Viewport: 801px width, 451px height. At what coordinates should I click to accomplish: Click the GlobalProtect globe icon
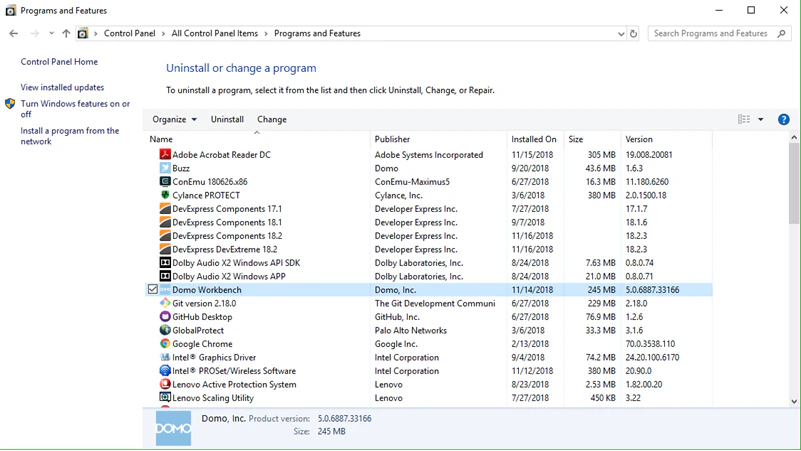[x=164, y=330]
